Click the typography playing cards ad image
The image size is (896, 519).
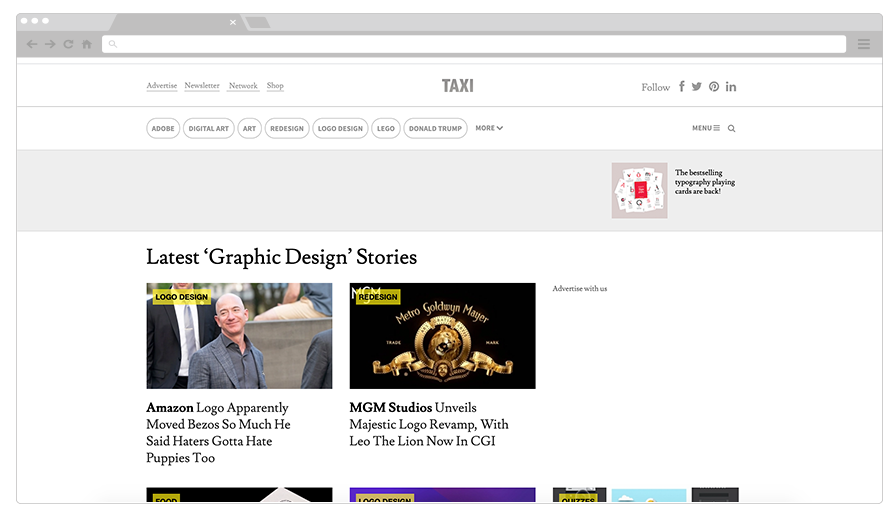[639, 190]
